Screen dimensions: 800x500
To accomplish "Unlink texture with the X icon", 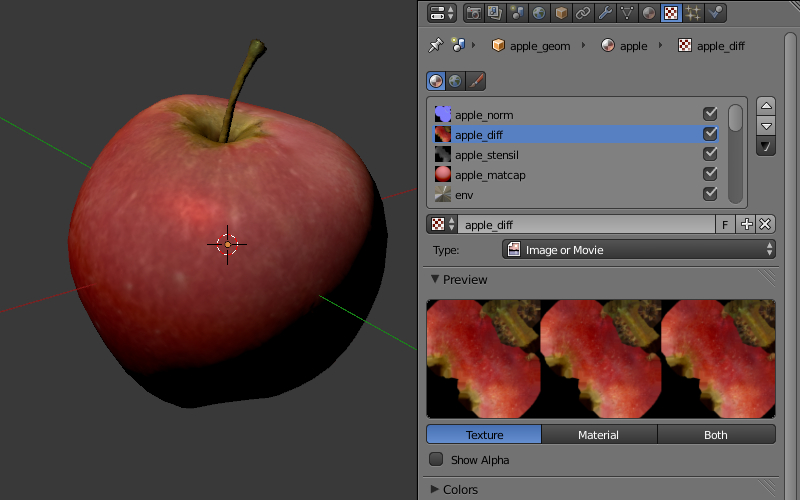I will (x=765, y=224).
